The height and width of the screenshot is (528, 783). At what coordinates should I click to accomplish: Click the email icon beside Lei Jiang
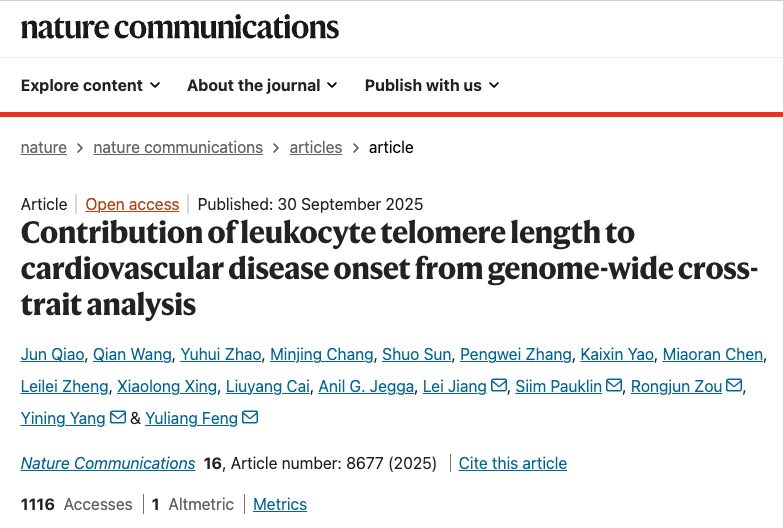[499, 387]
